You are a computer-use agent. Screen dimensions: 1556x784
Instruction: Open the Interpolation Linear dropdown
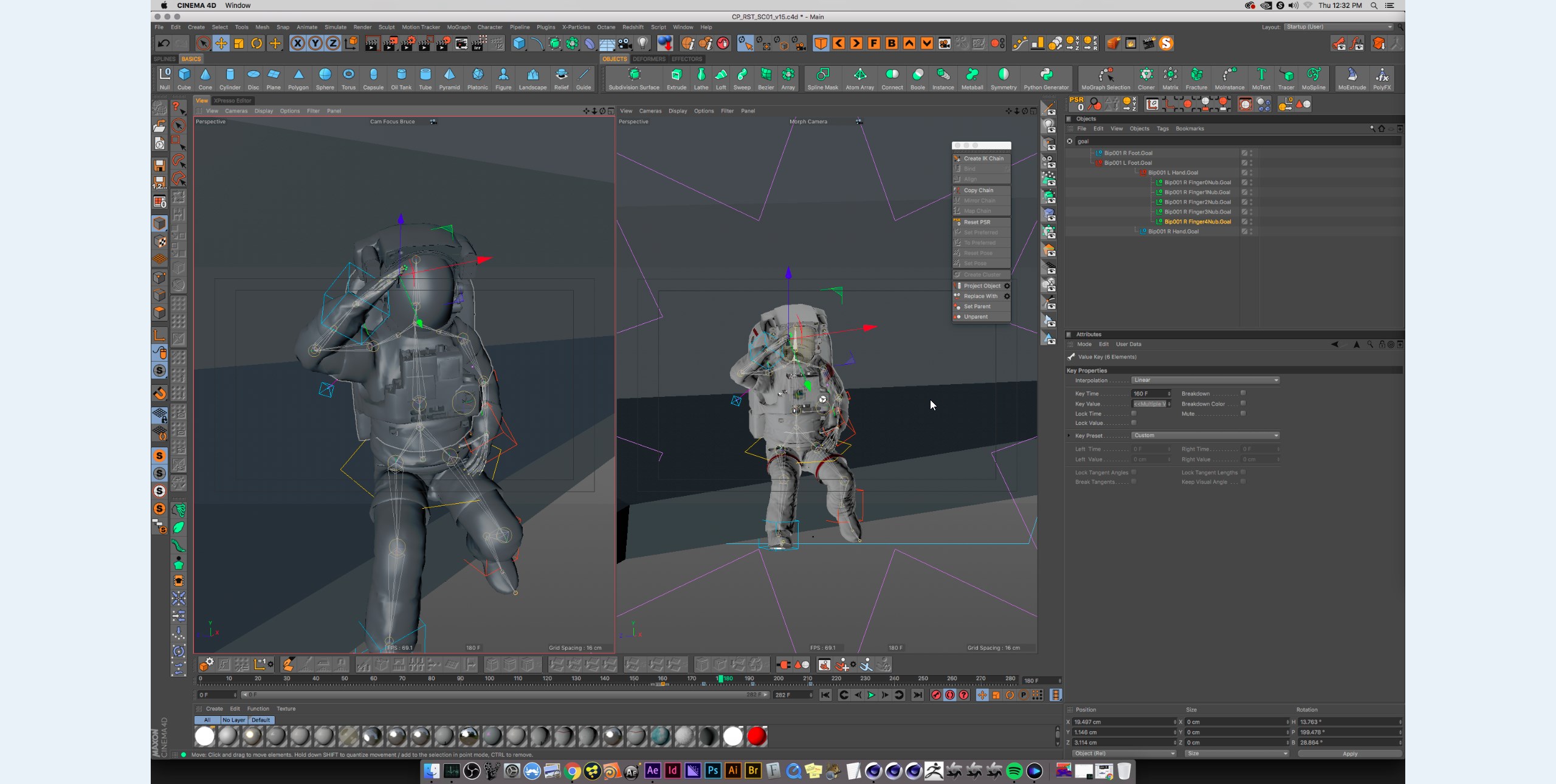(1206, 380)
